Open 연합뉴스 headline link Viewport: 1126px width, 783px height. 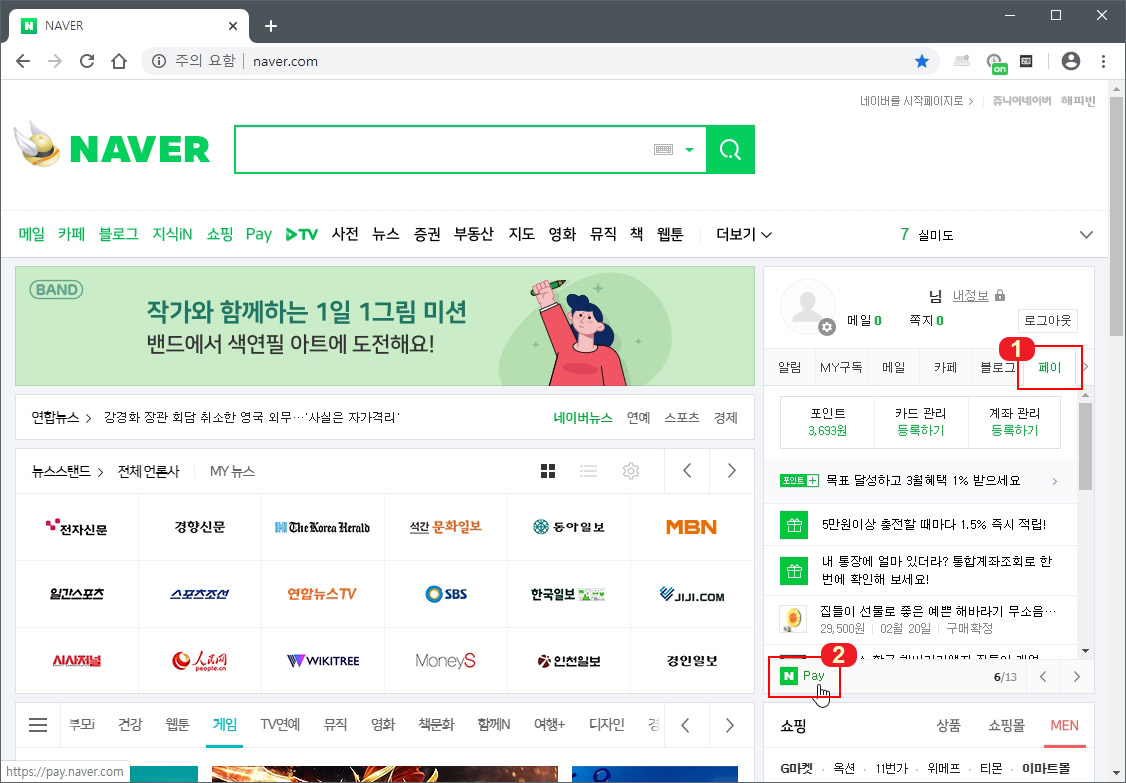click(x=251, y=417)
